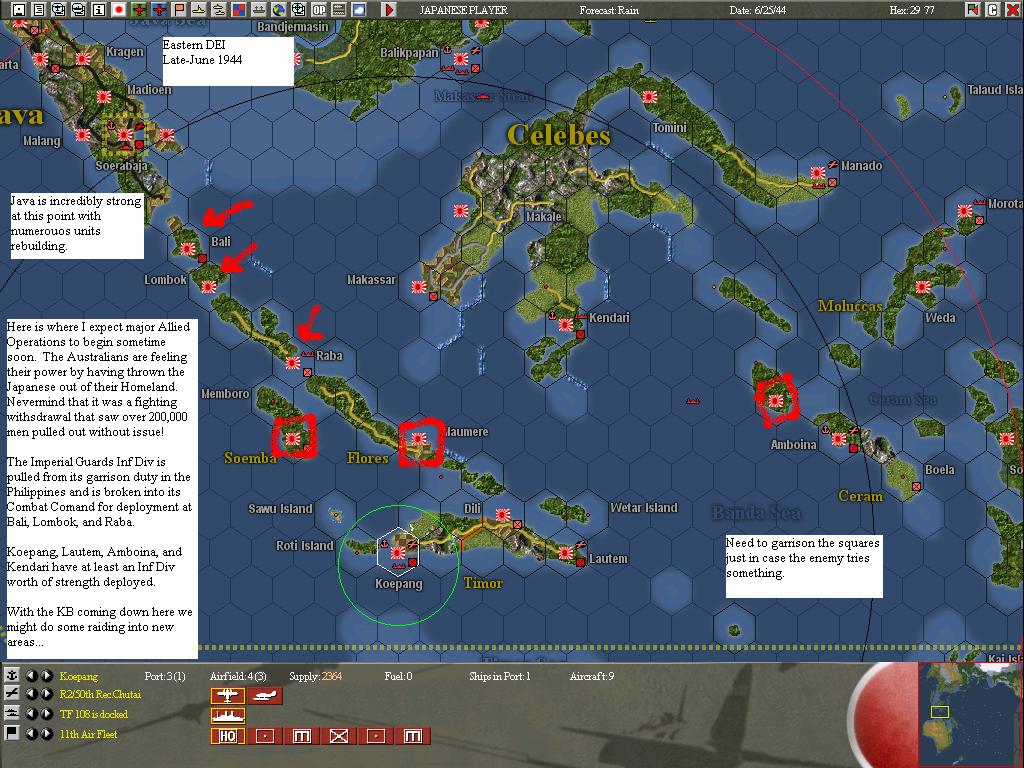1024x768 pixels.
Task: Click the 'Aircraft: 9' text
Action: click(x=592, y=676)
